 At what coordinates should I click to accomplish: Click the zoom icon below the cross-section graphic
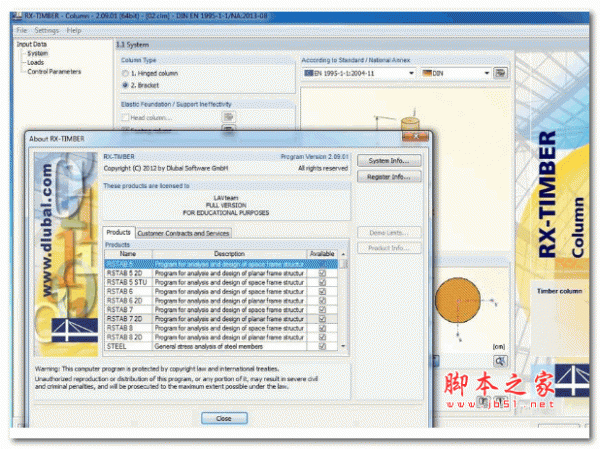click(x=500, y=360)
